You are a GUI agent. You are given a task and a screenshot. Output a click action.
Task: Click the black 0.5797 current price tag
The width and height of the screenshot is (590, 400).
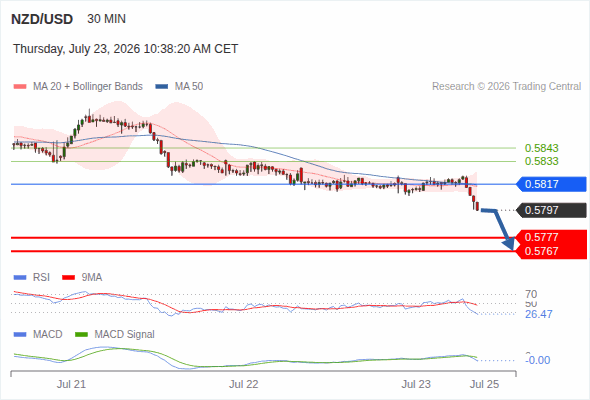551,210
